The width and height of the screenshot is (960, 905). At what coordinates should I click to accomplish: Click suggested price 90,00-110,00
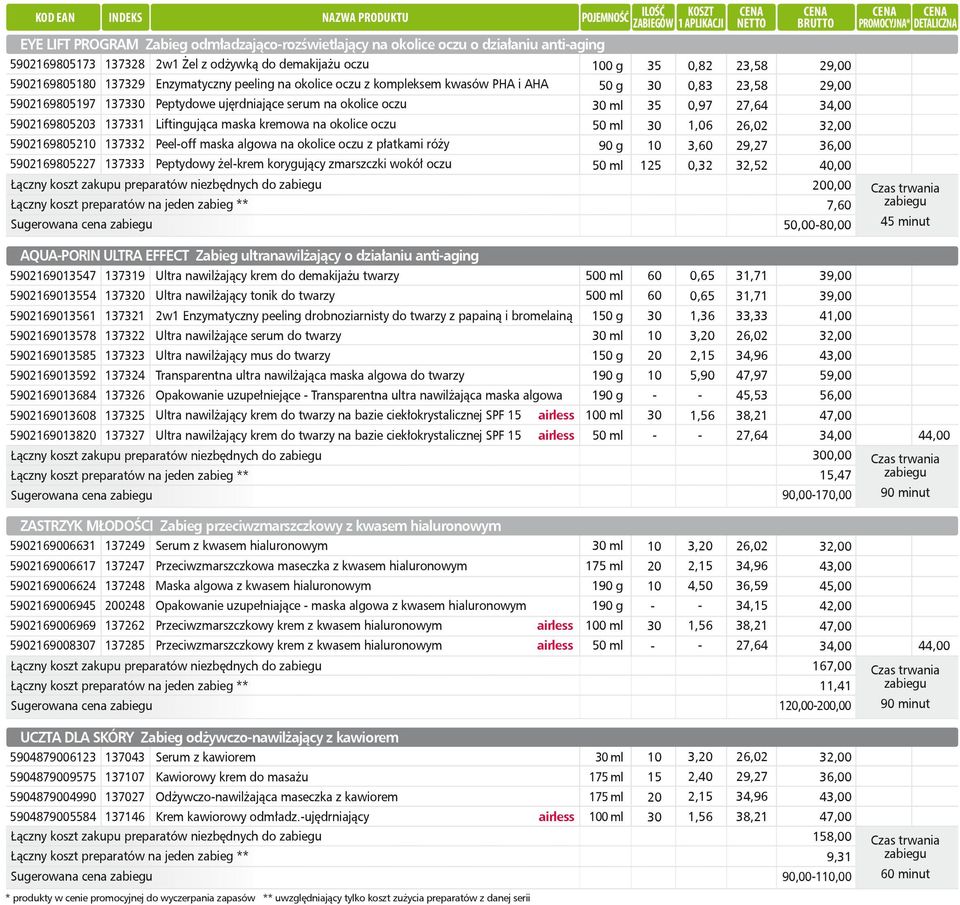point(817,876)
